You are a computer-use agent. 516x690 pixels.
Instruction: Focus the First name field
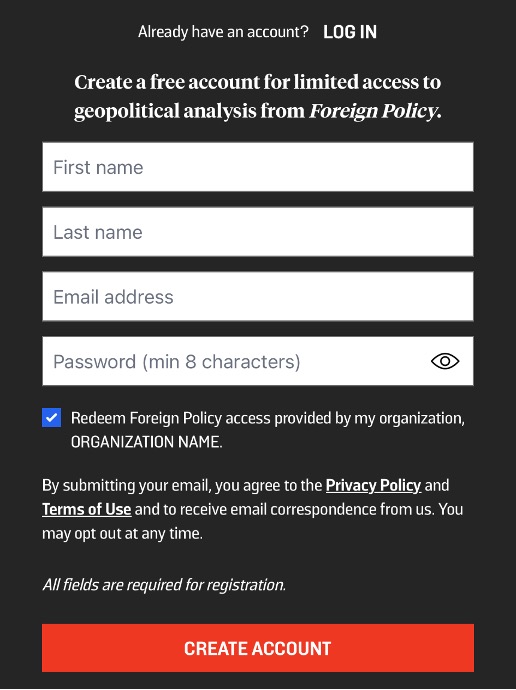coord(258,167)
